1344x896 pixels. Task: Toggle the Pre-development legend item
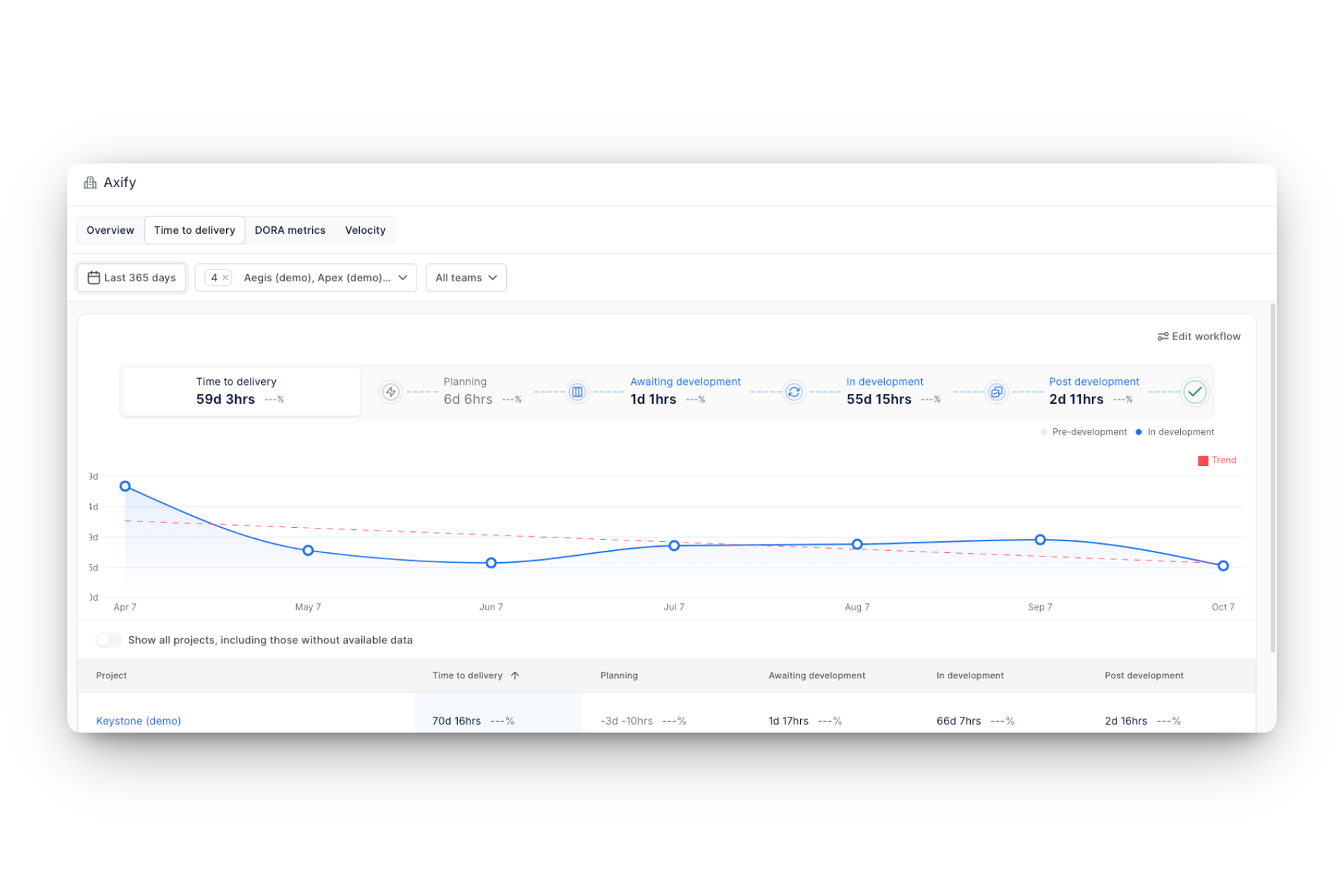tap(1084, 432)
